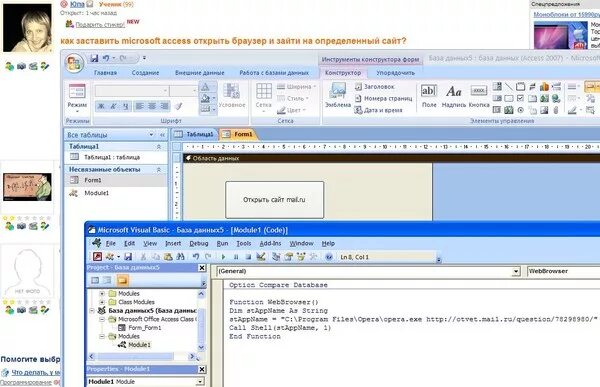Open font name combo box

point(132,91)
